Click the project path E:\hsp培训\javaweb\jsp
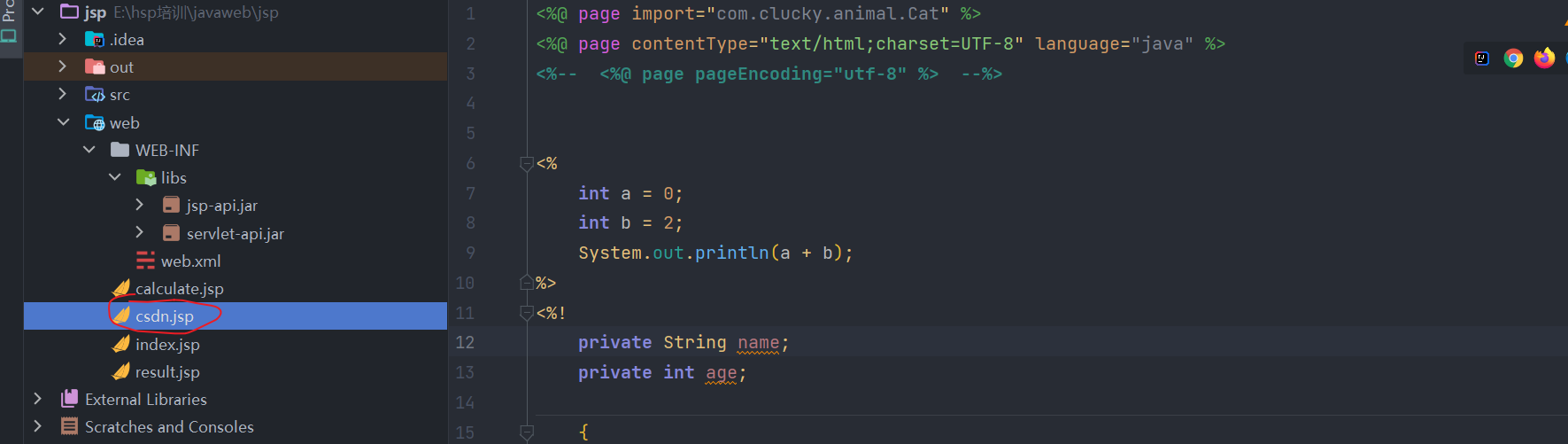Image resolution: width=1568 pixels, height=444 pixels. 196,12
